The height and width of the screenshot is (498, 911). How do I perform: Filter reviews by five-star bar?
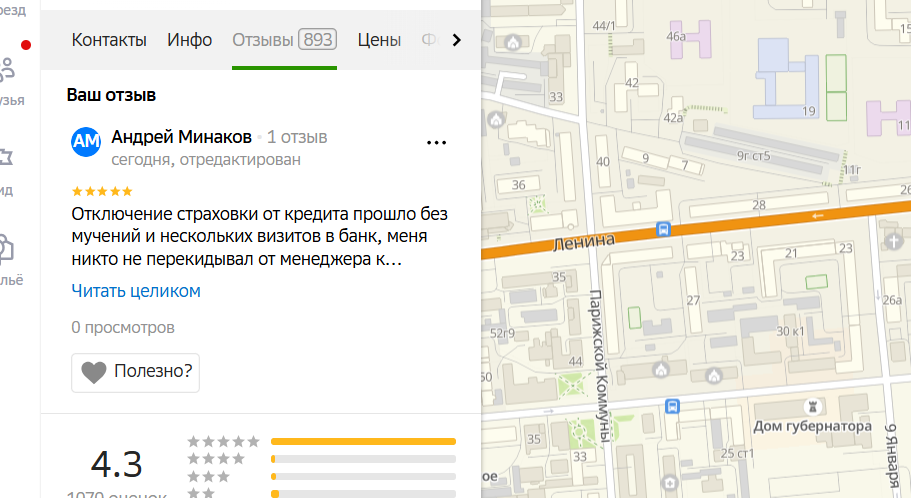[x=363, y=442]
